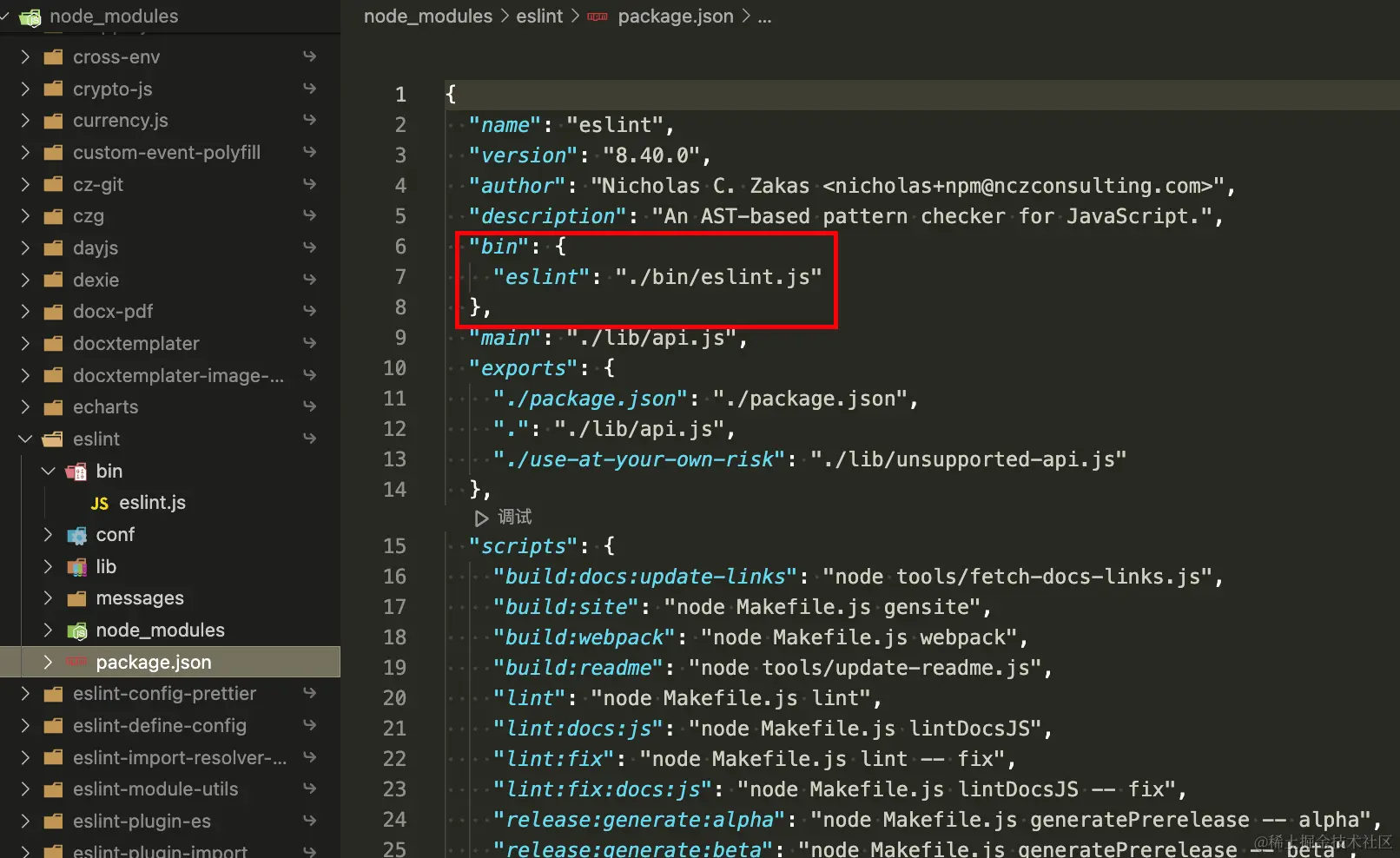This screenshot has height=858, width=1400.
Task: Open the docxtemplater-image folder row
Action: 170,375
